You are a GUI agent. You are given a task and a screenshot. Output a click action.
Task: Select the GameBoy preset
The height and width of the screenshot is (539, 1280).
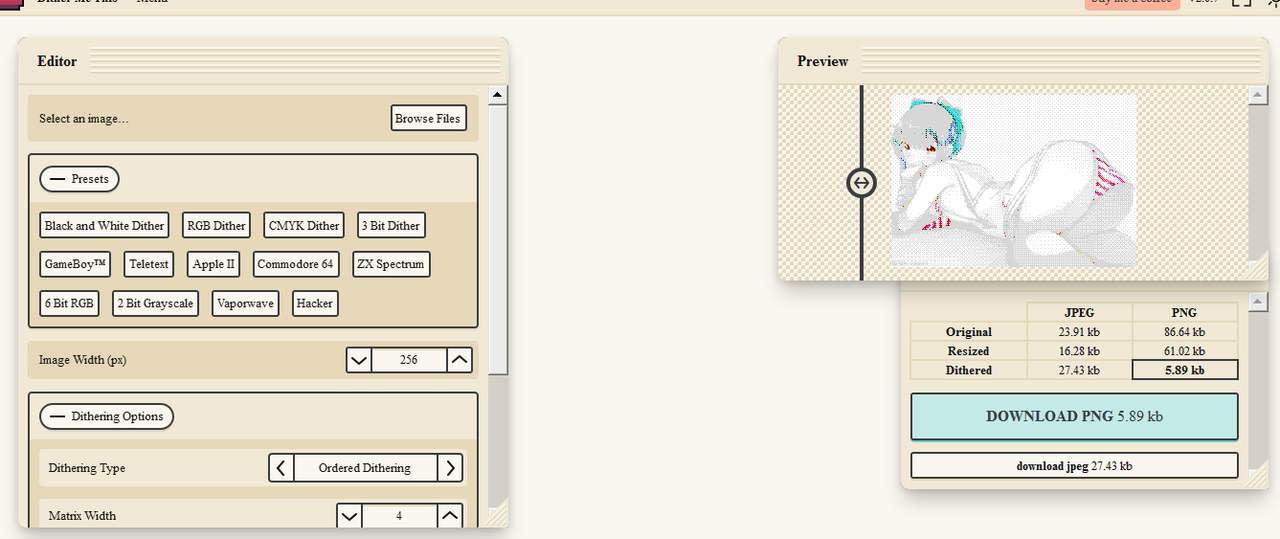76,265
